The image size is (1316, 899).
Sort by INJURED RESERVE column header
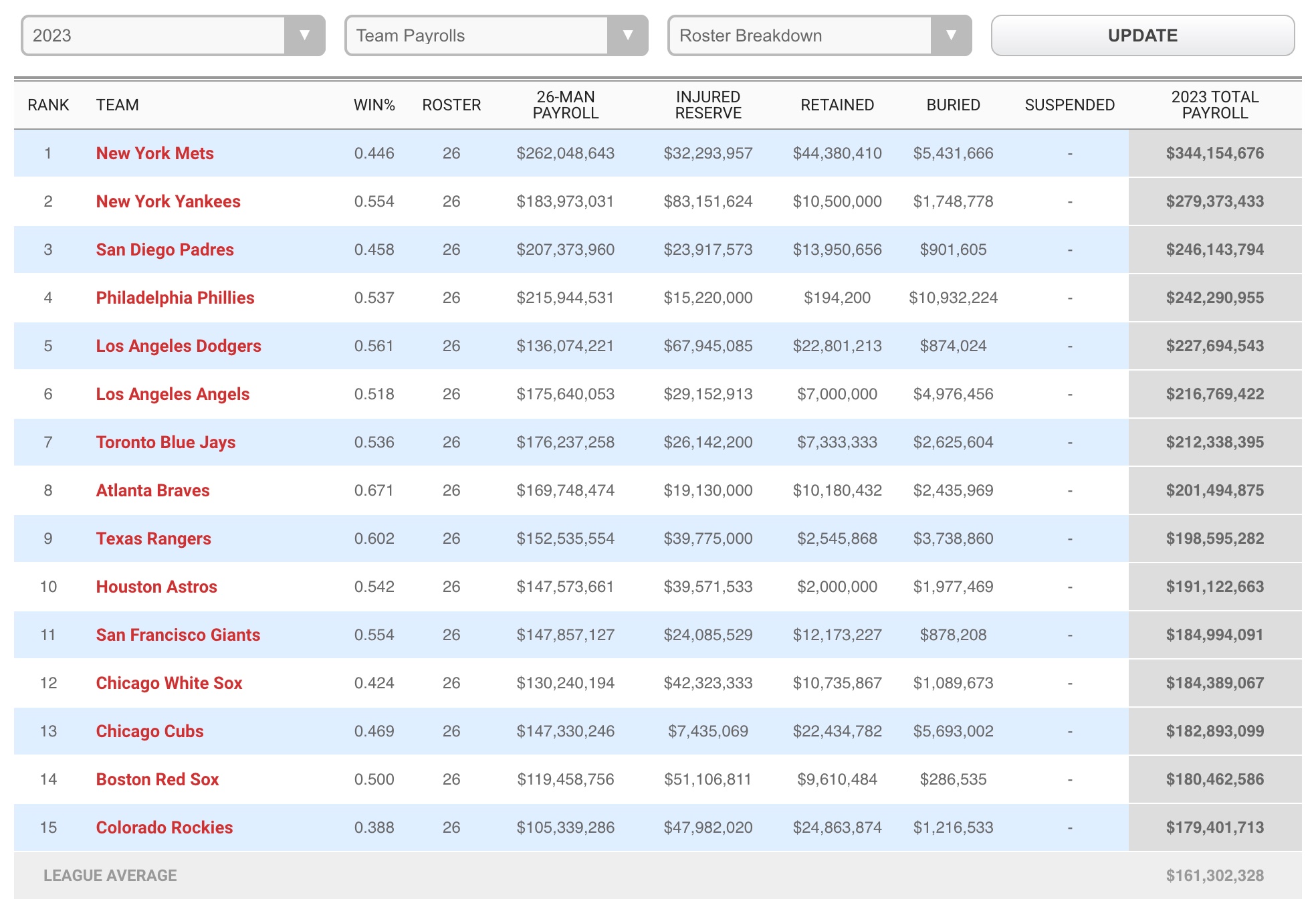[x=708, y=105]
